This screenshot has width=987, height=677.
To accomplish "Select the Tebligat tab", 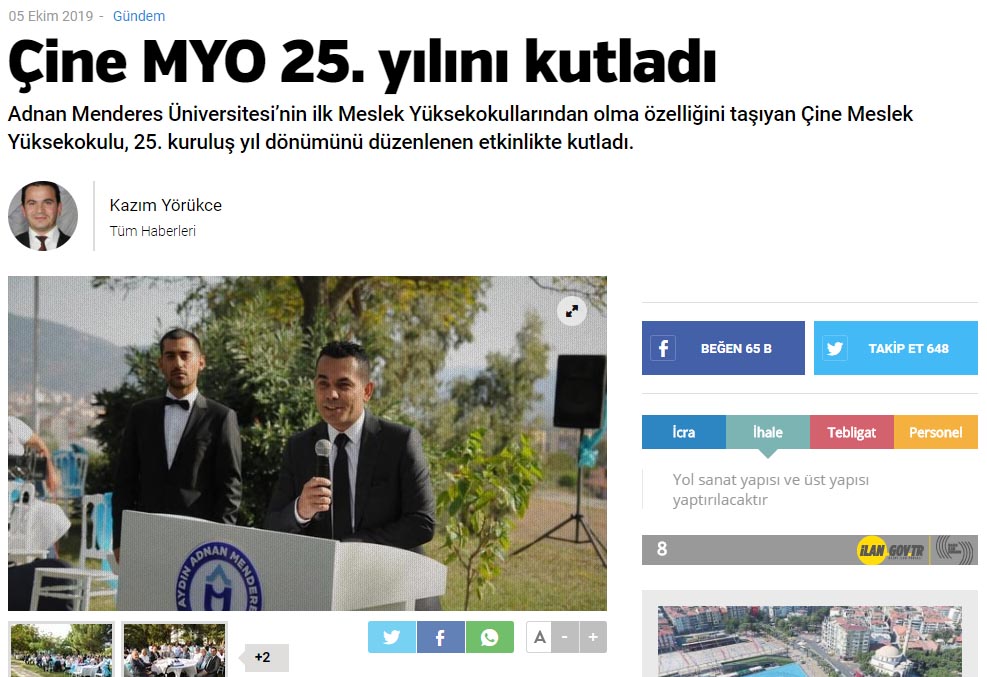I will coord(852,432).
